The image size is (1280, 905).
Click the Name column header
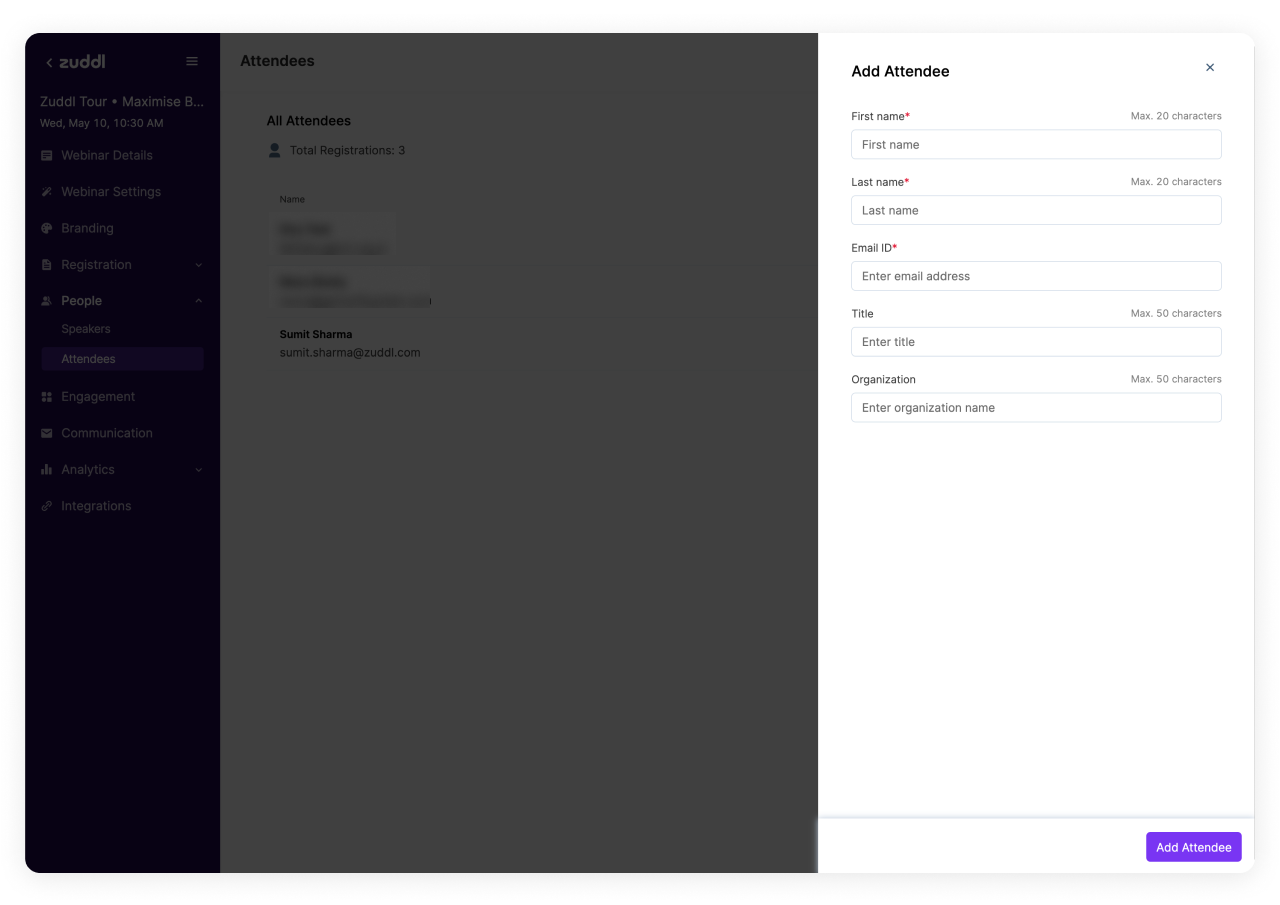click(x=292, y=199)
